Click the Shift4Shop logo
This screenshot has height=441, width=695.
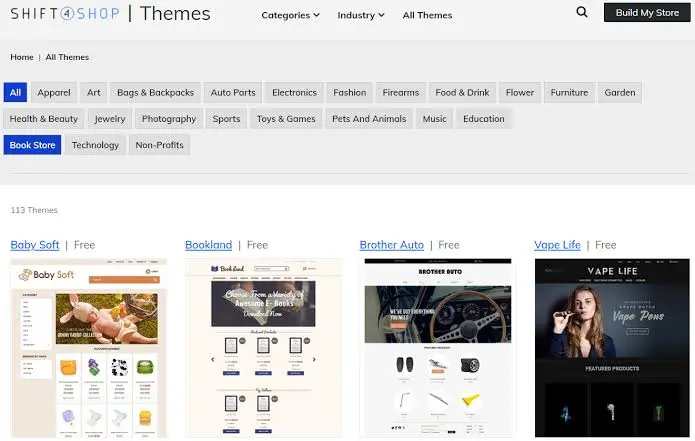[65, 14]
